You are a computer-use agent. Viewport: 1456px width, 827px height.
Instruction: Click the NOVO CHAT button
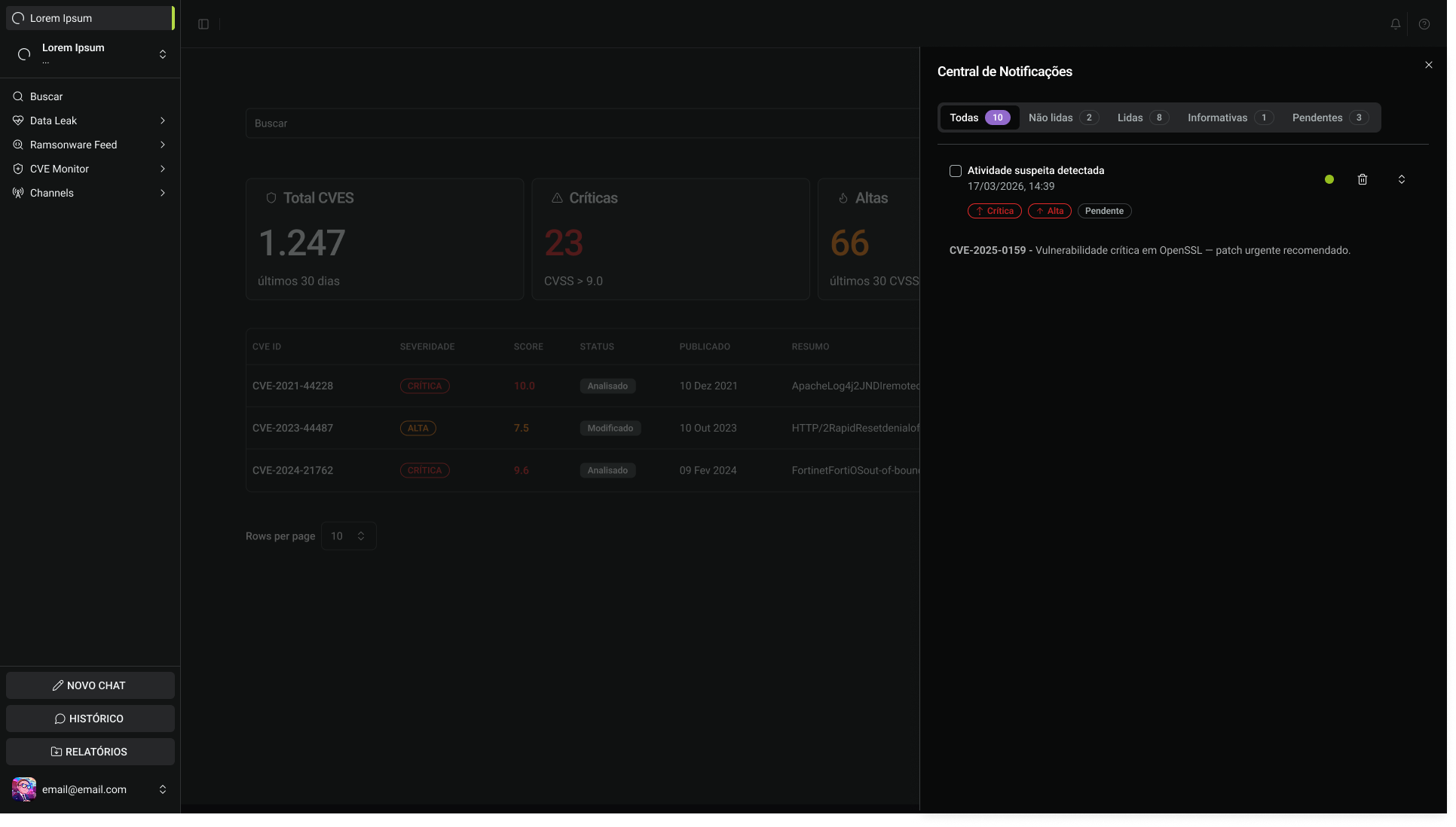coord(90,685)
